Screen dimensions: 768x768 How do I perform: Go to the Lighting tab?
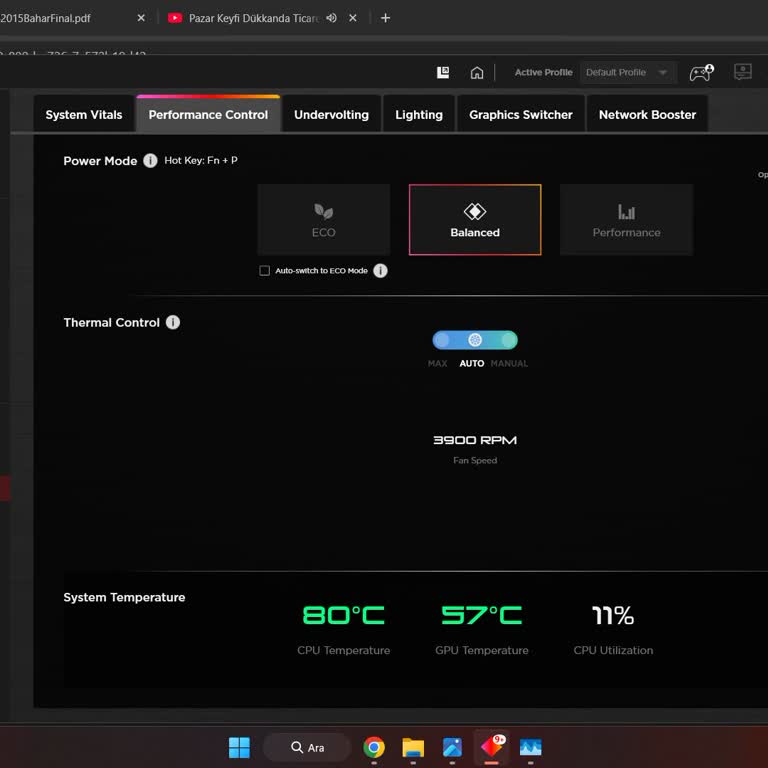click(419, 115)
